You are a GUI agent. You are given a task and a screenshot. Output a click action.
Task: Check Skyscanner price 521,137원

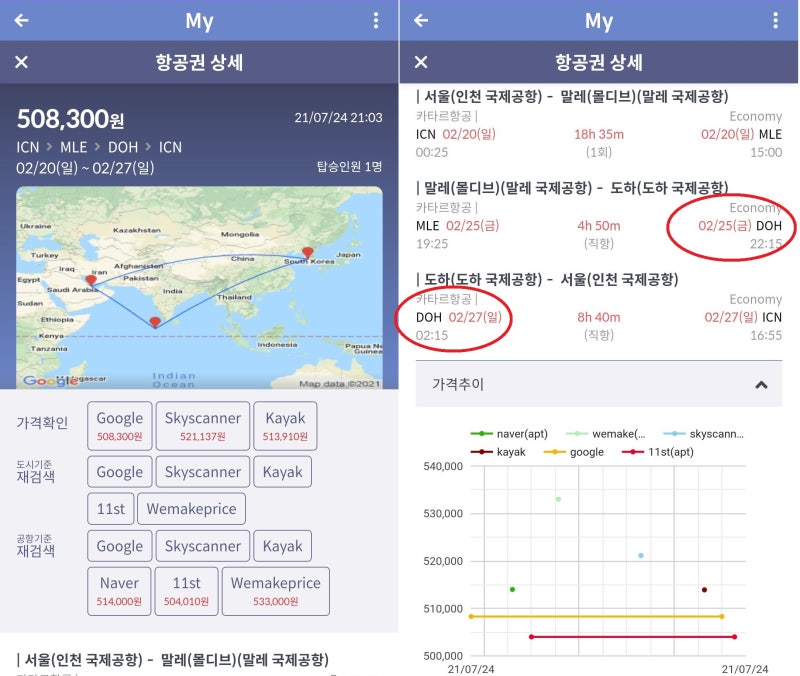tap(203, 426)
